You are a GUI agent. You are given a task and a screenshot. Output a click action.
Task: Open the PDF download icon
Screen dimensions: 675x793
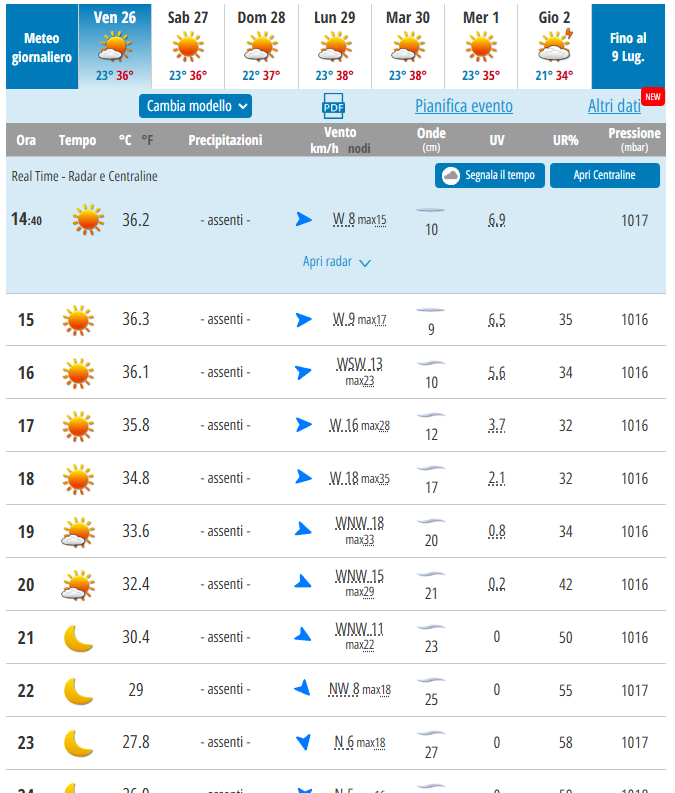333,106
